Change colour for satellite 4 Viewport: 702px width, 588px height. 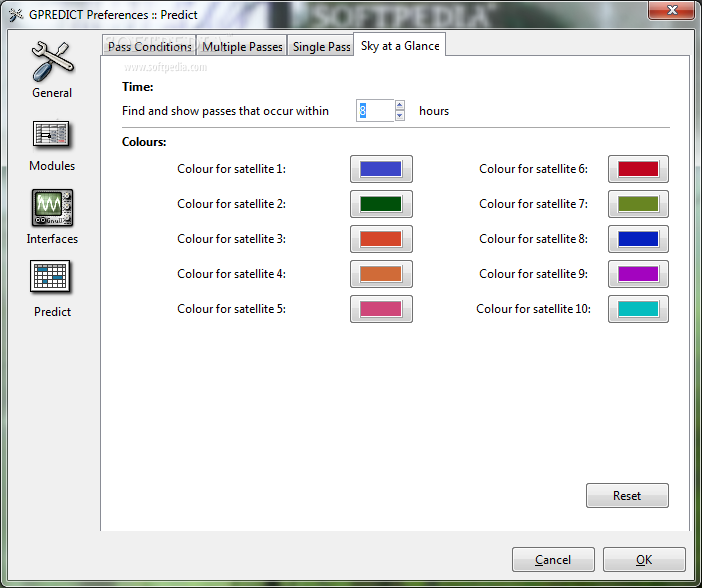pyautogui.click(x=381, y=274)
